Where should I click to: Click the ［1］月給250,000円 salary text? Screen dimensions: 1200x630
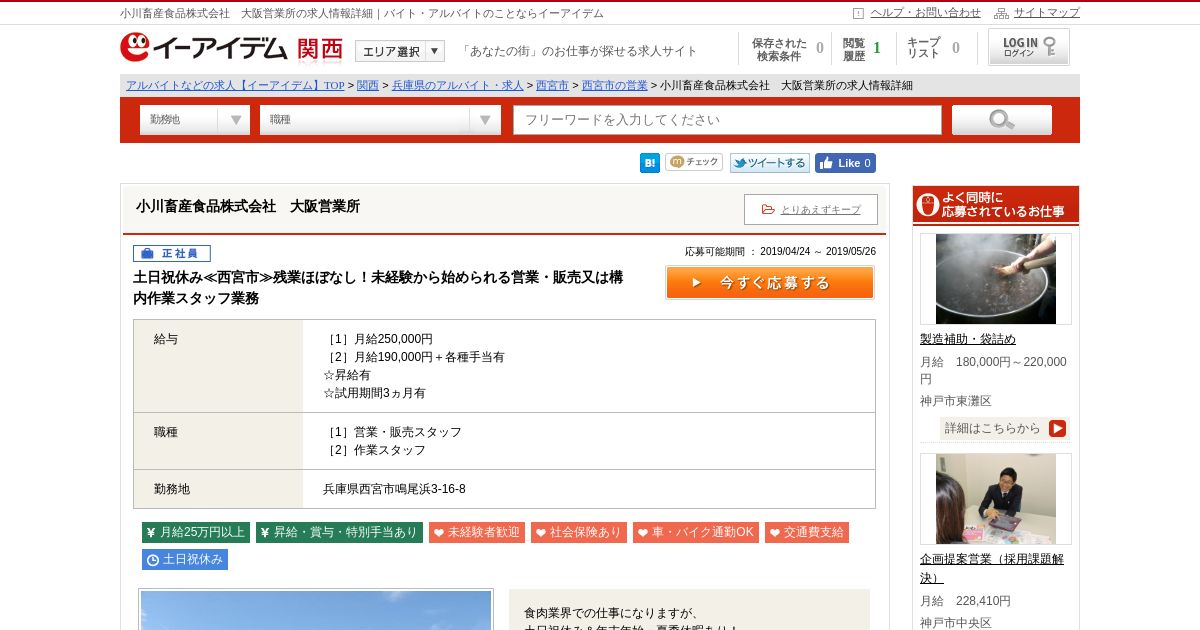coord(378,339)
